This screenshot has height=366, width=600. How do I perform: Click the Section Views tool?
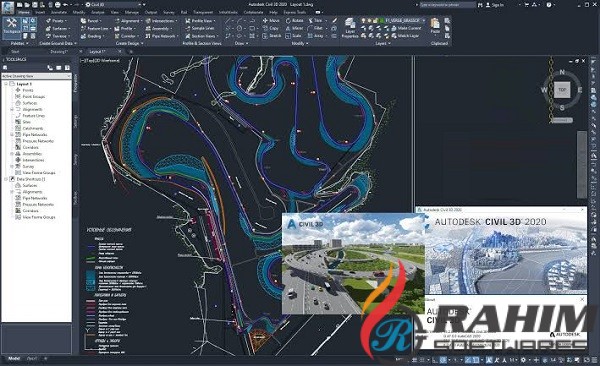201,36
